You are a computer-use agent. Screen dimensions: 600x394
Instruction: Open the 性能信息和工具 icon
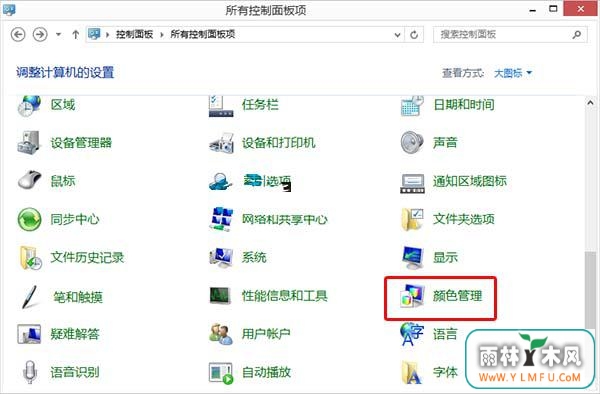(x=220, y=296)
